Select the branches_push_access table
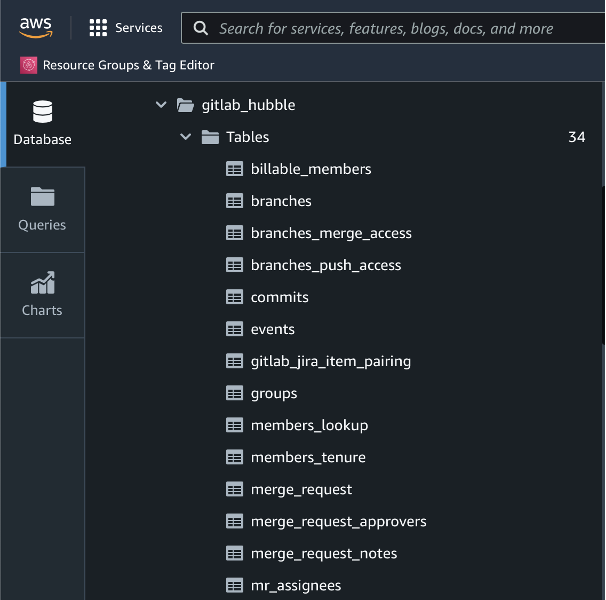 pos(326,266)
